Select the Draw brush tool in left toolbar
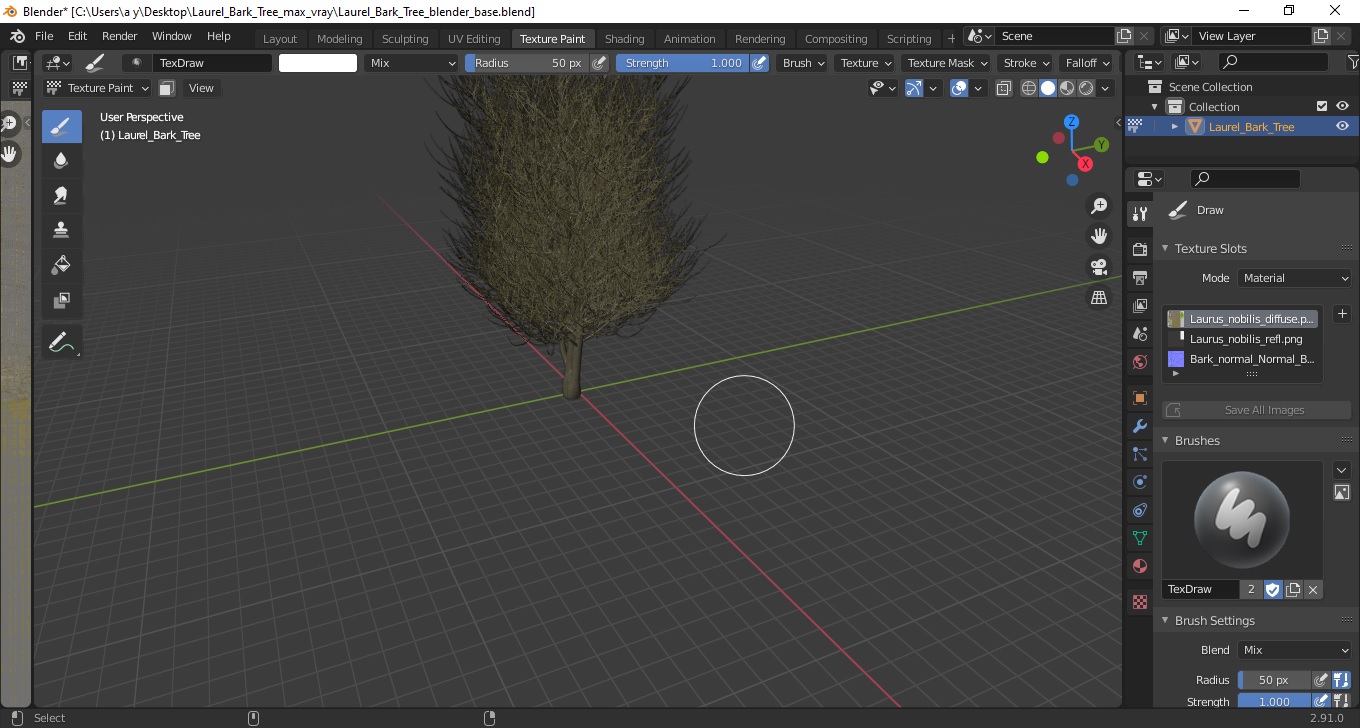This screenshot has width=1360, height=728. coord(61,126)
